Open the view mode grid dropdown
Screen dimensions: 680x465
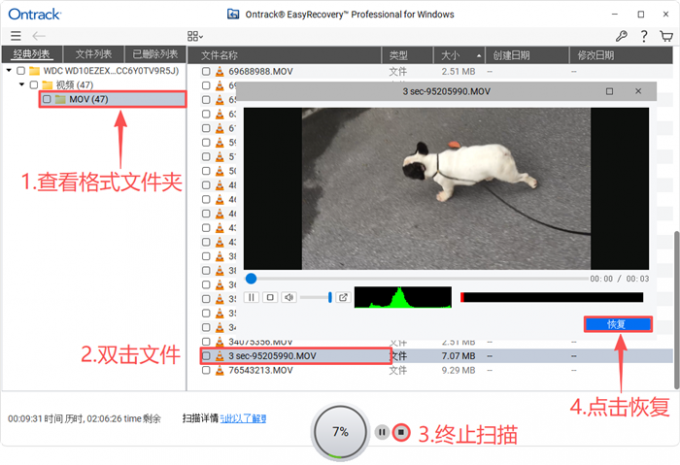(195, 36)
